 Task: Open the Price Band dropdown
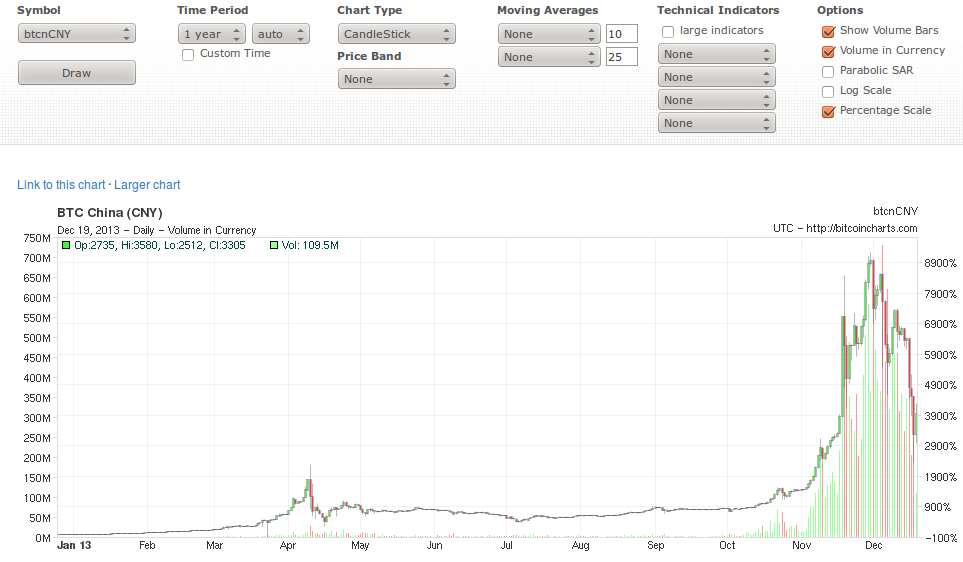coord(396,79)
